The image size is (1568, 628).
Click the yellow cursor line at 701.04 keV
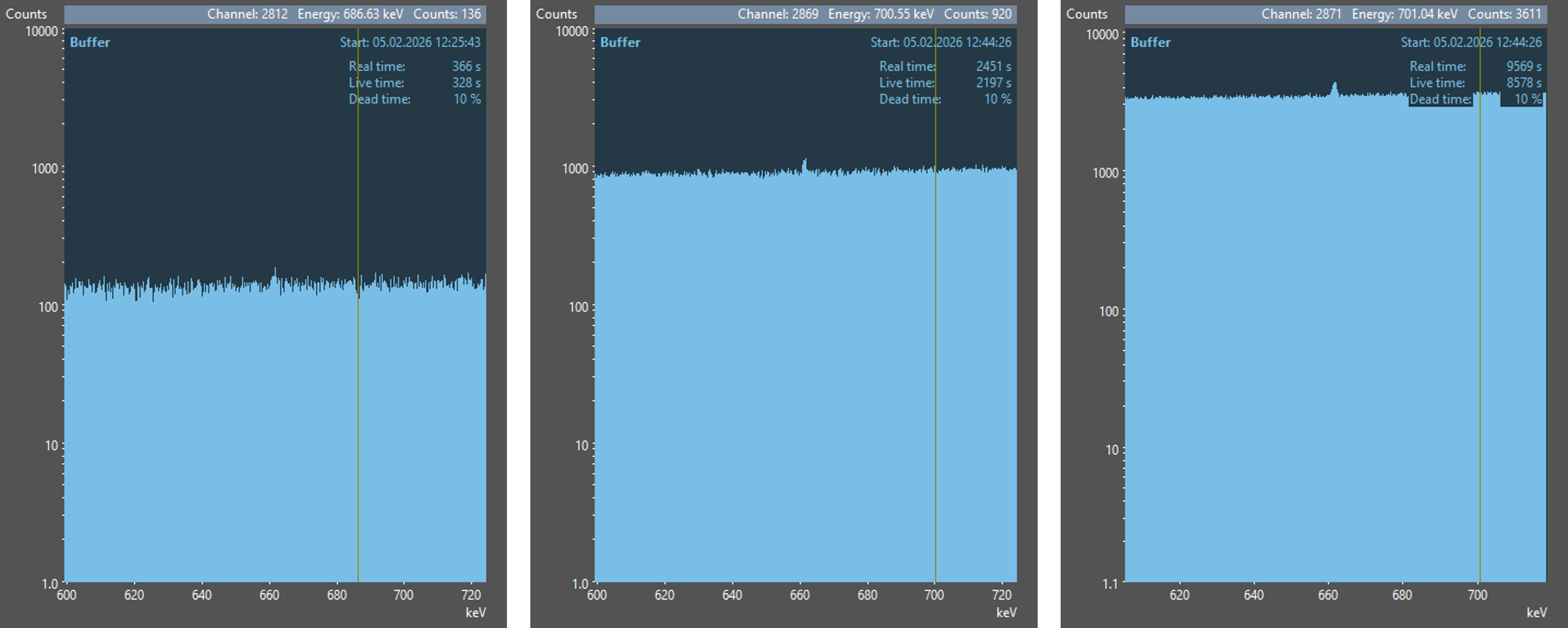(x=1480, y=304)
